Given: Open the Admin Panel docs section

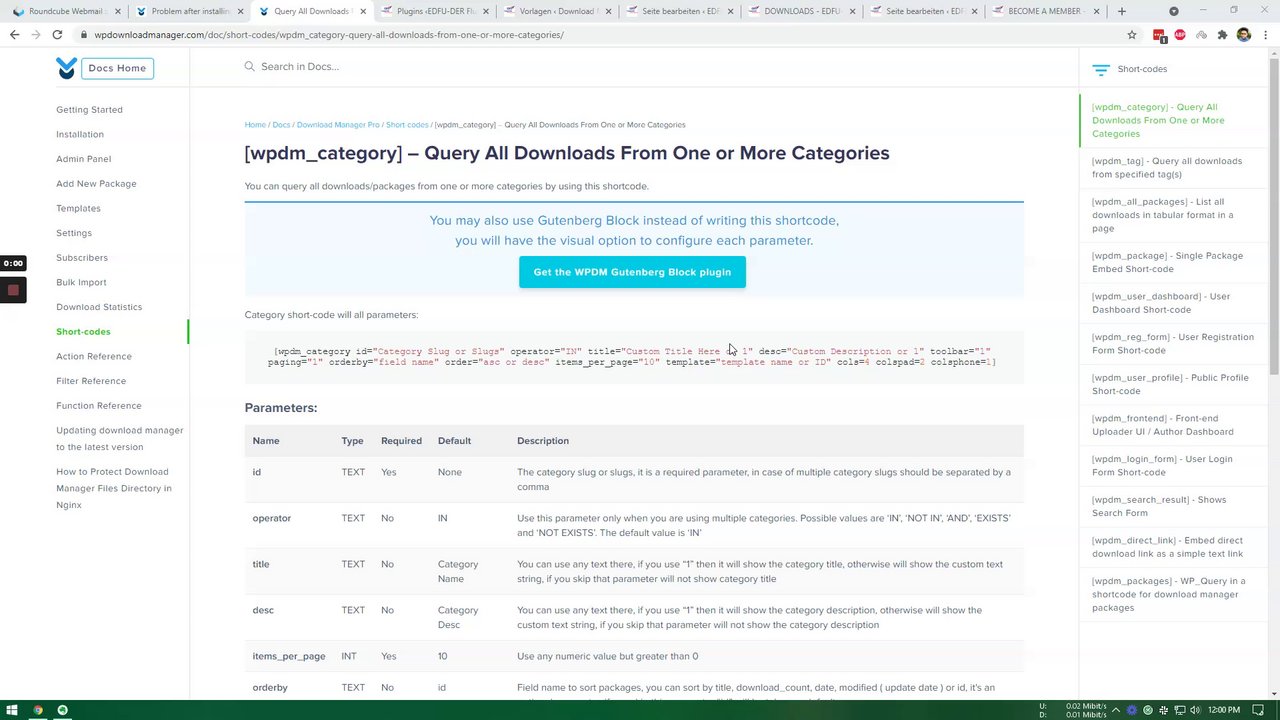Looking at the screenshot, I should (83, 159).
